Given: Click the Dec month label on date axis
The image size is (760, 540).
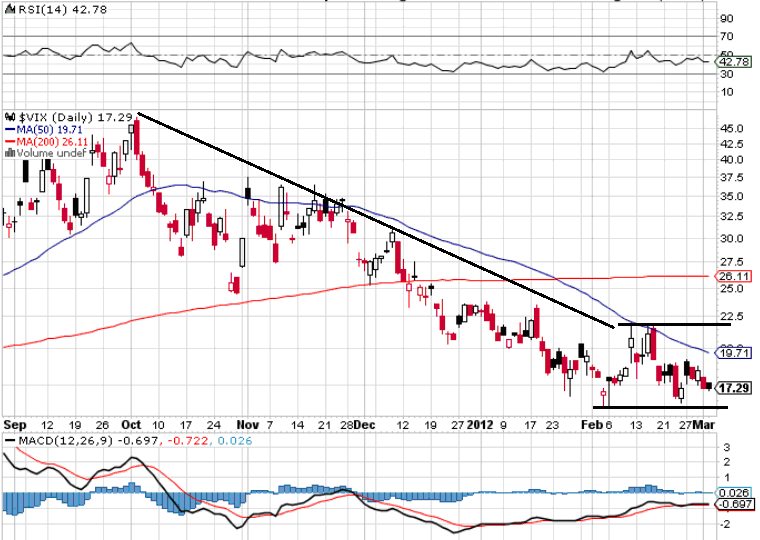Looking at the screenshot, I should pyautogui.click(x=364, y=425).
